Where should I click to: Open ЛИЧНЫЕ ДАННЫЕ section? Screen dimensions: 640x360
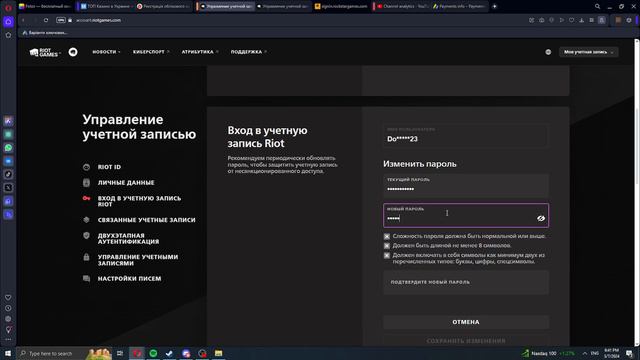point(126,182)
